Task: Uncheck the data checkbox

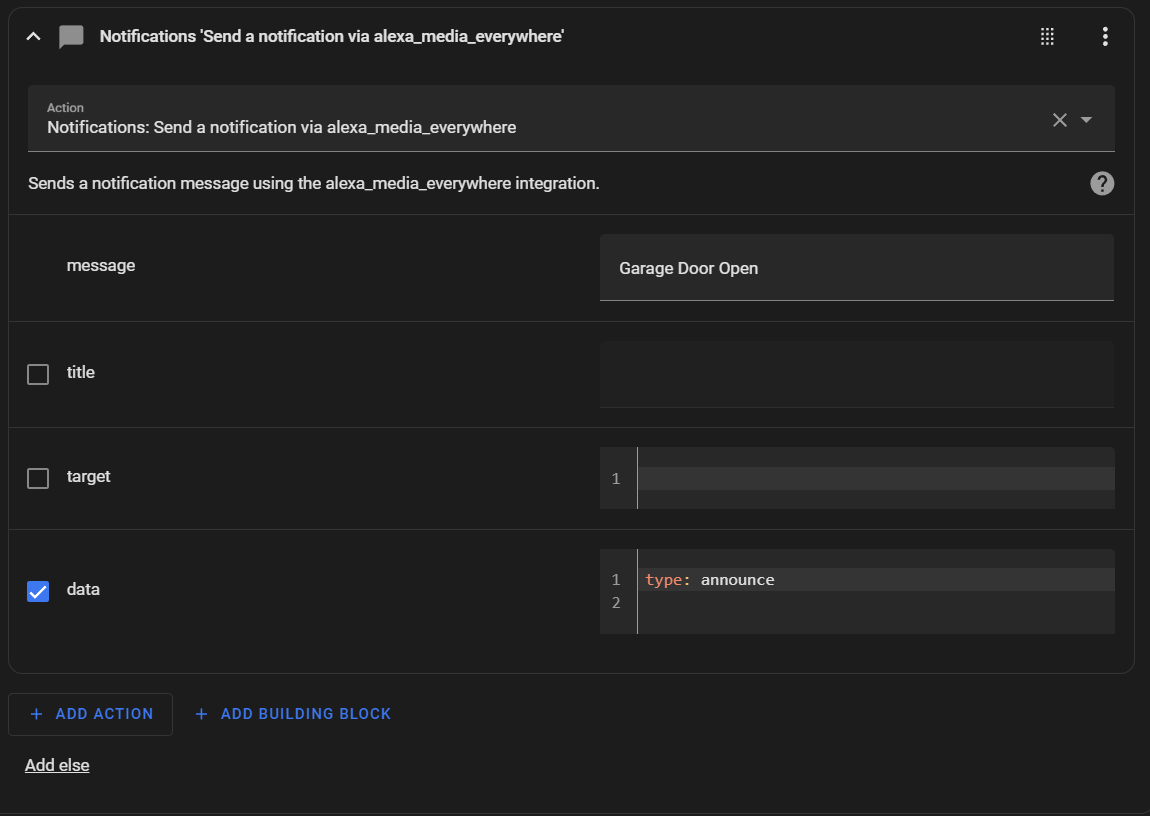Action: [x=38, y=591]
